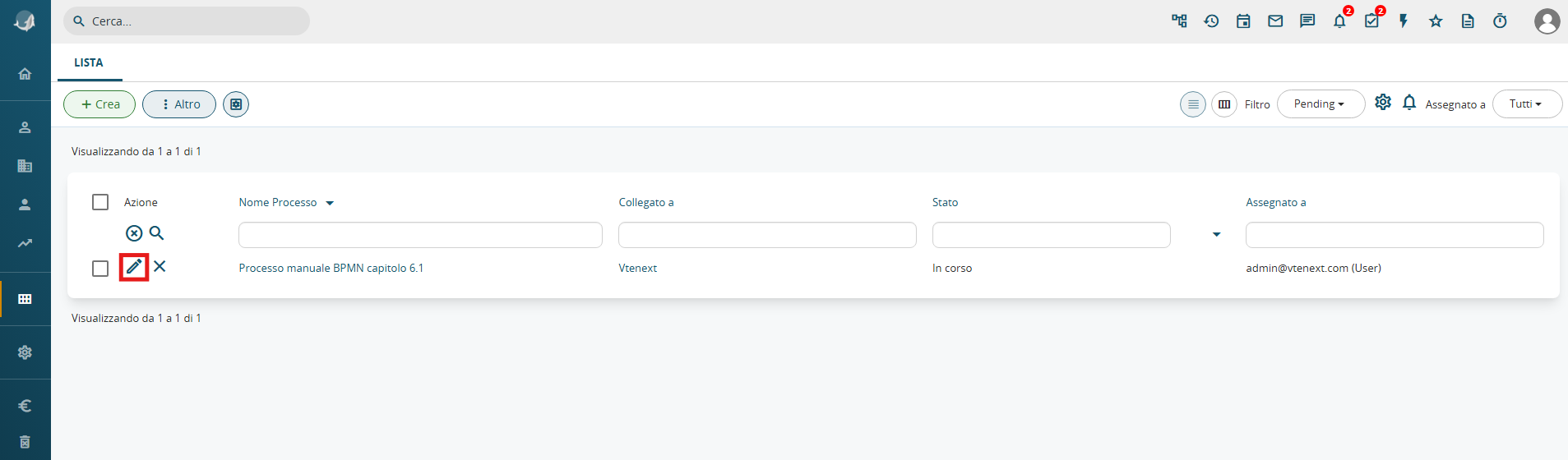Open Processo manuale BPMN capitolo 6.1 link
The image size is (1568, 460).
(331, 268)
